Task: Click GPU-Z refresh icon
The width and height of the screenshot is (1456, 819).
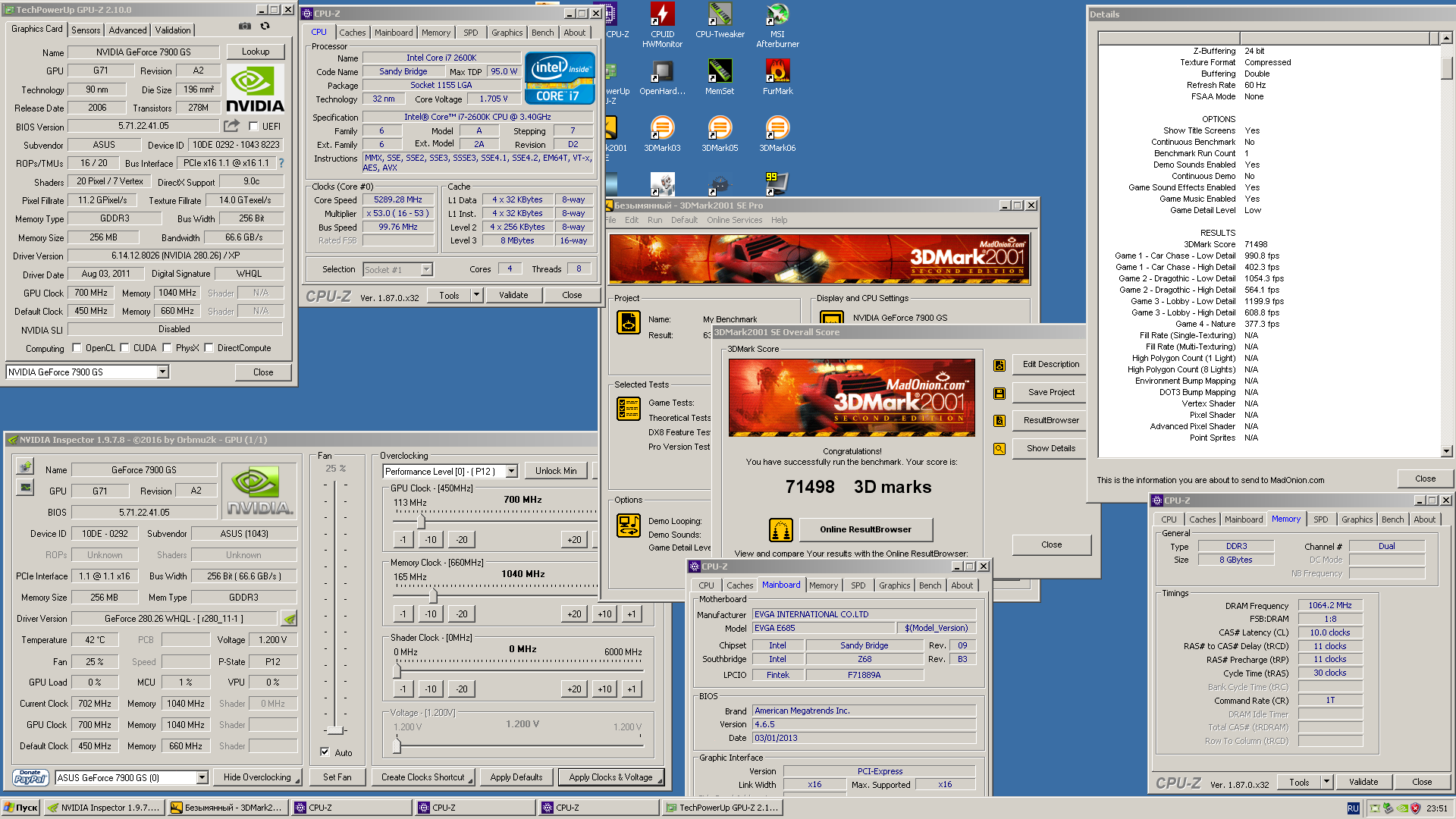Action: tap(265, 27)
